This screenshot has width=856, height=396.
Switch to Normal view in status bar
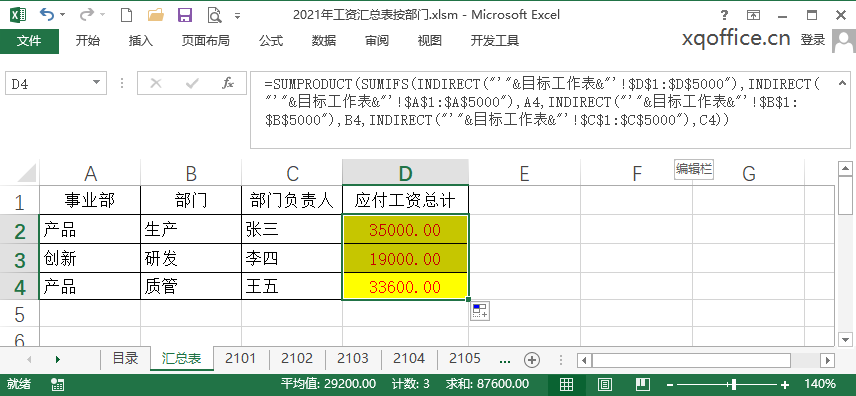(567, 384)
